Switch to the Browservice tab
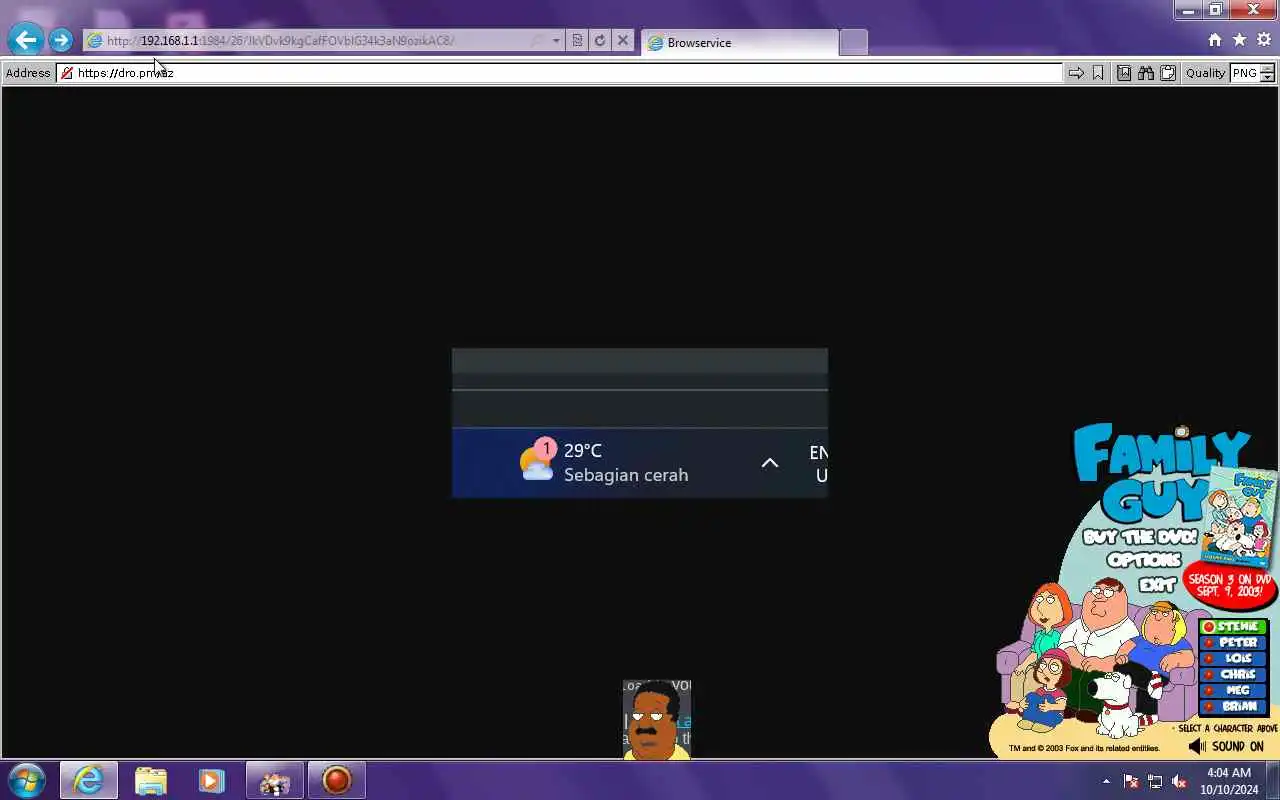 (x=740, y=43)
